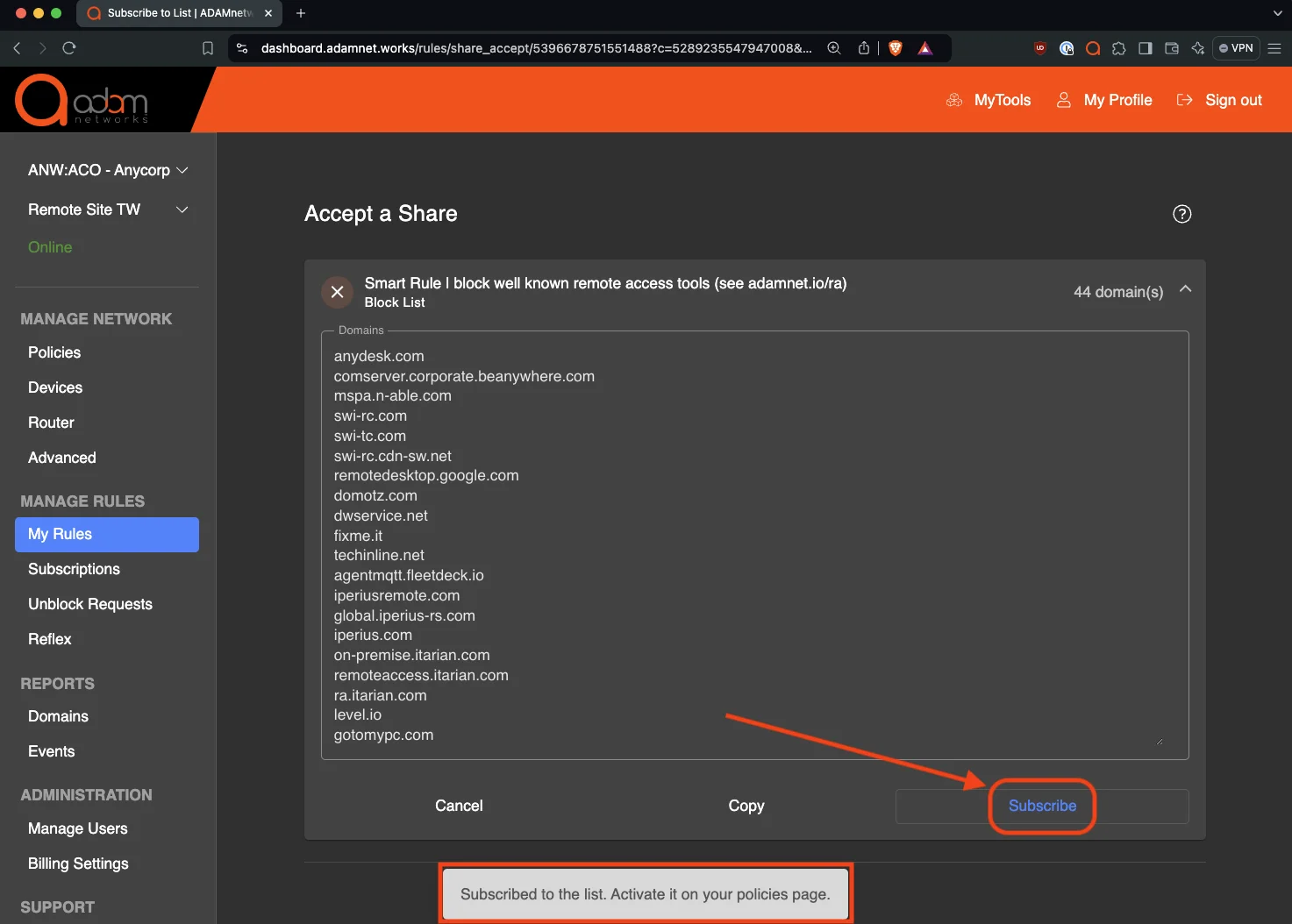Open the browser hamburger menu
Screen dimensions: 1292x924
[1274, 48]
